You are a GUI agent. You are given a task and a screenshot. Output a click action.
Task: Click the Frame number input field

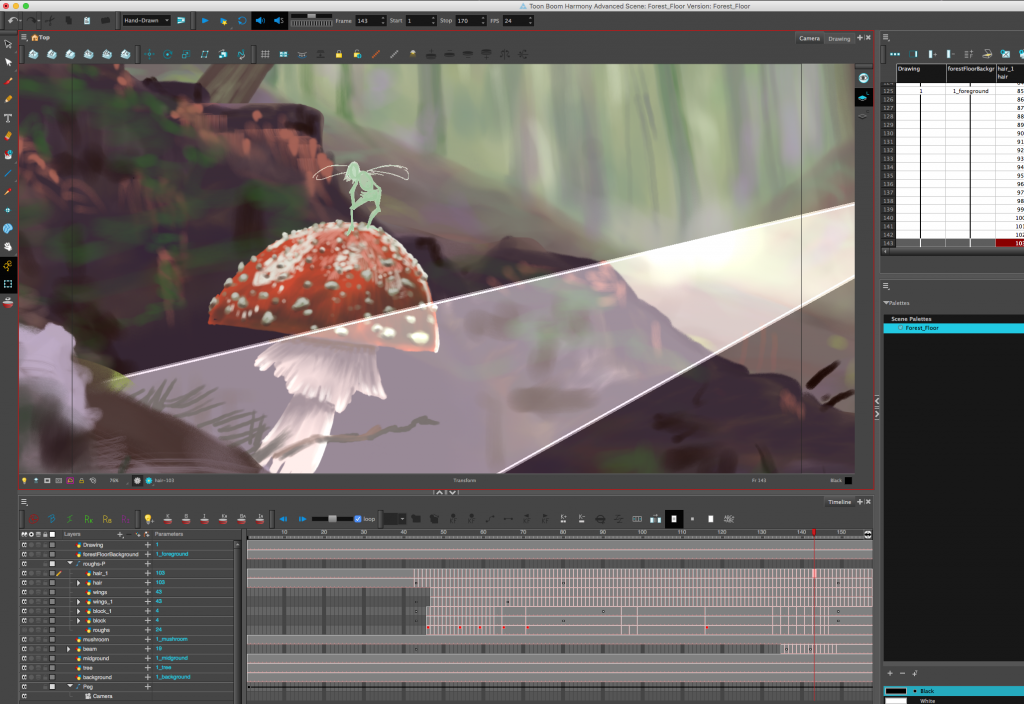click(x=370, y=20)
